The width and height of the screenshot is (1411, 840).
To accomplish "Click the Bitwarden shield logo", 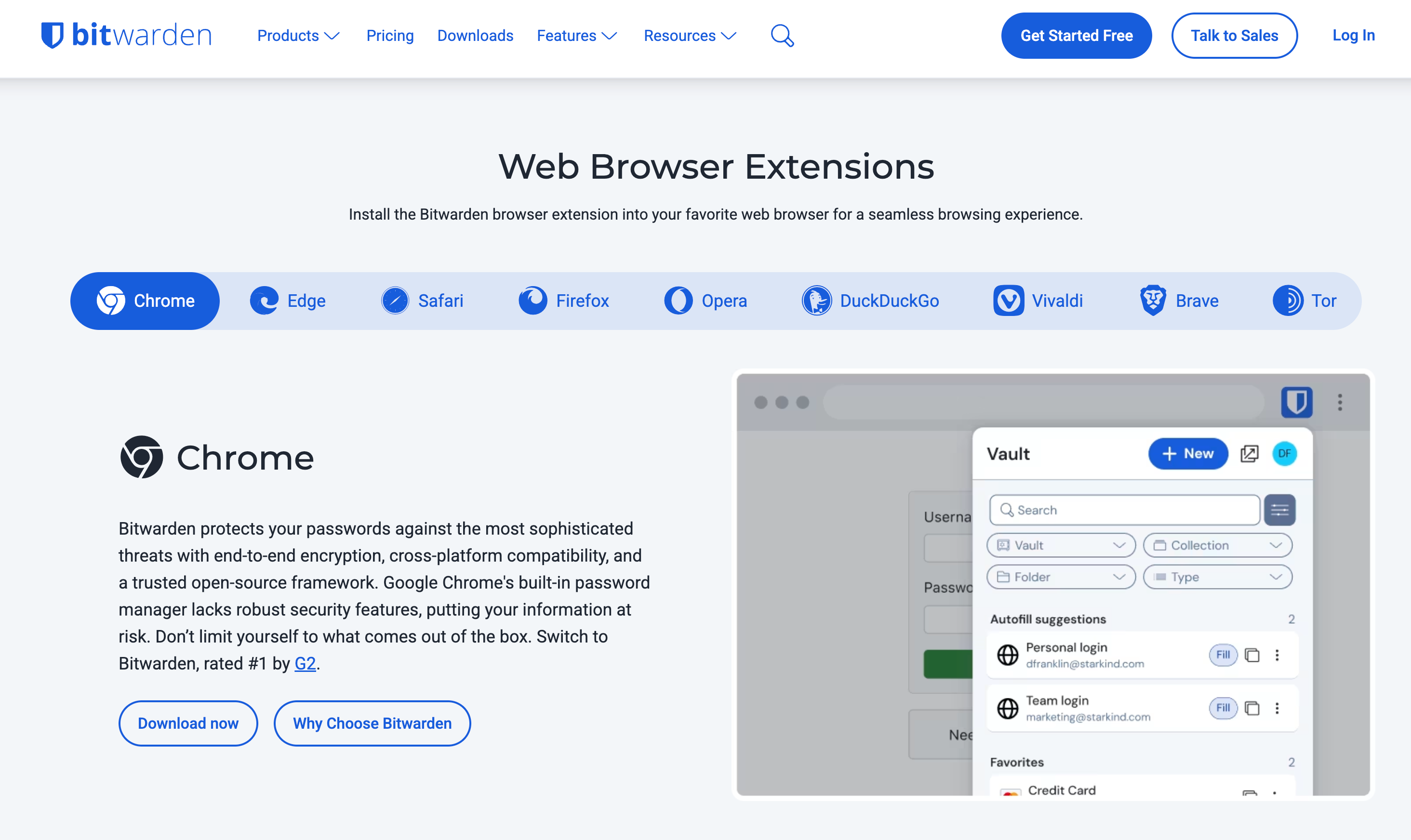I will tap(53, 35).
